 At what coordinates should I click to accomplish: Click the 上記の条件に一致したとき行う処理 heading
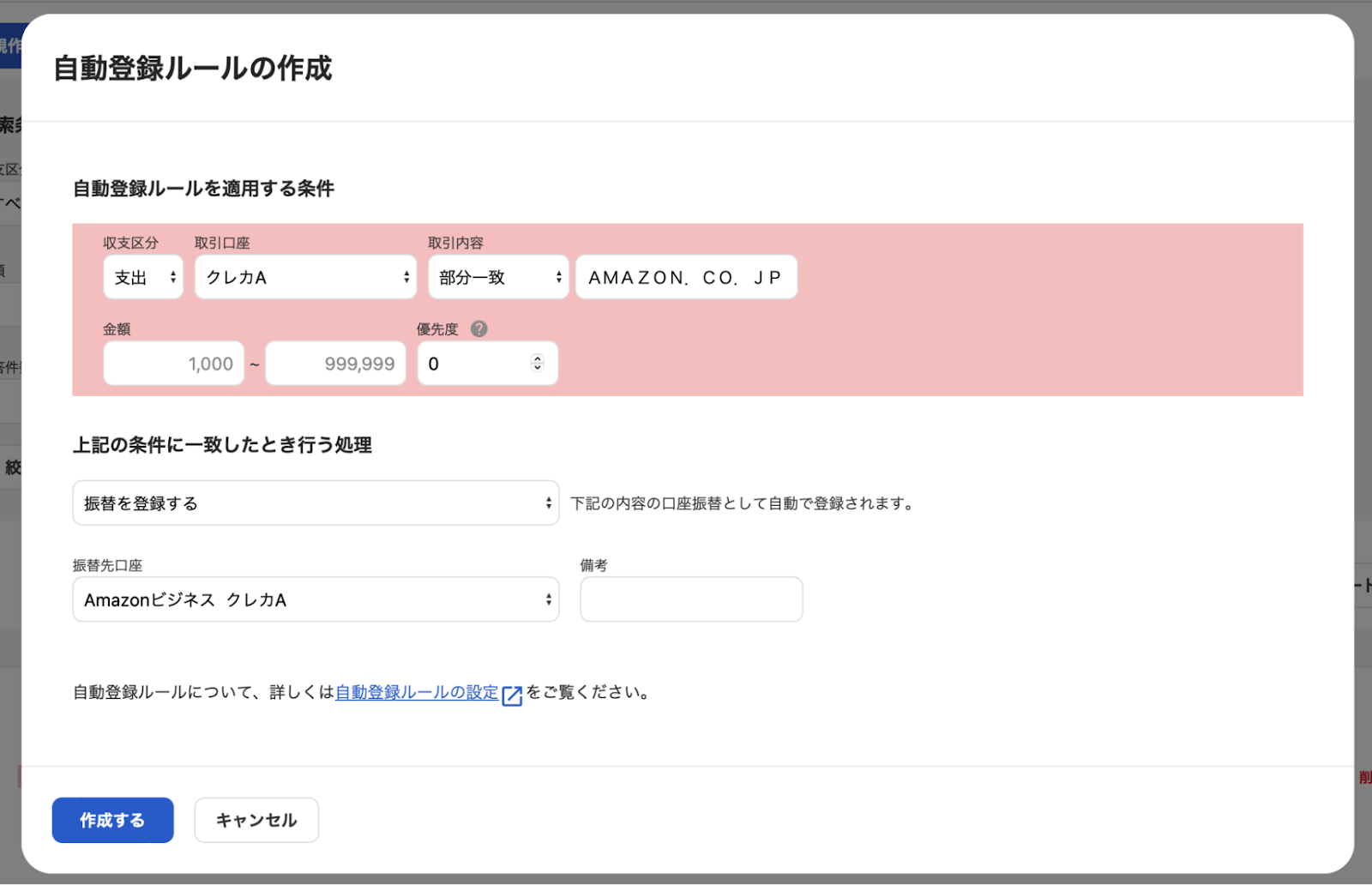point(223,445)
